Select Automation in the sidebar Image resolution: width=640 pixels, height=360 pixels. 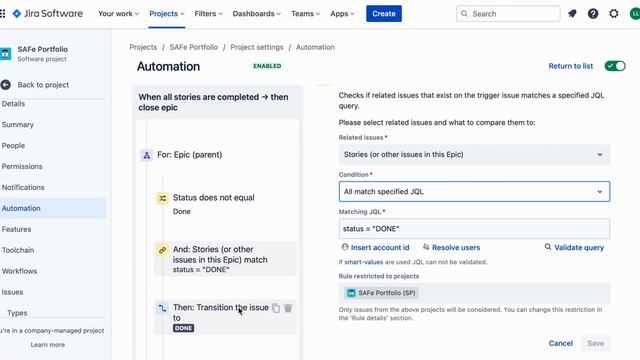tap(53, 208)
